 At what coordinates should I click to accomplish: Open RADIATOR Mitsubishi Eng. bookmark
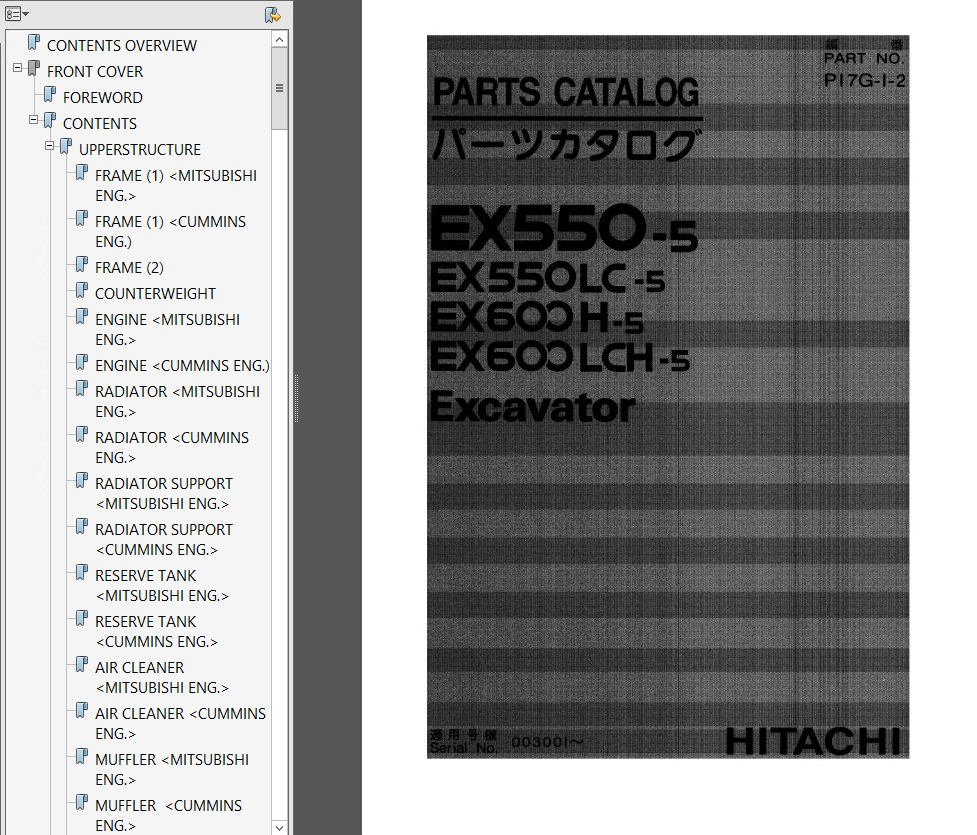pyautogui.click(x=177, y=402)
